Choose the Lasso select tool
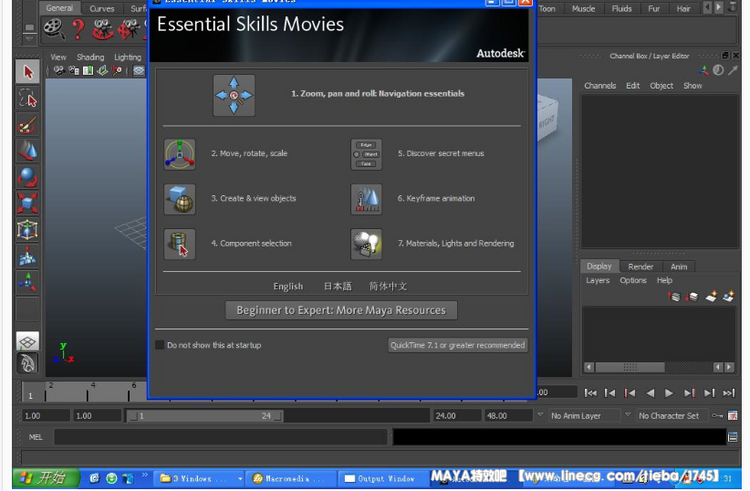This screenshot has height=491, width=750. [x=28, y=98]
